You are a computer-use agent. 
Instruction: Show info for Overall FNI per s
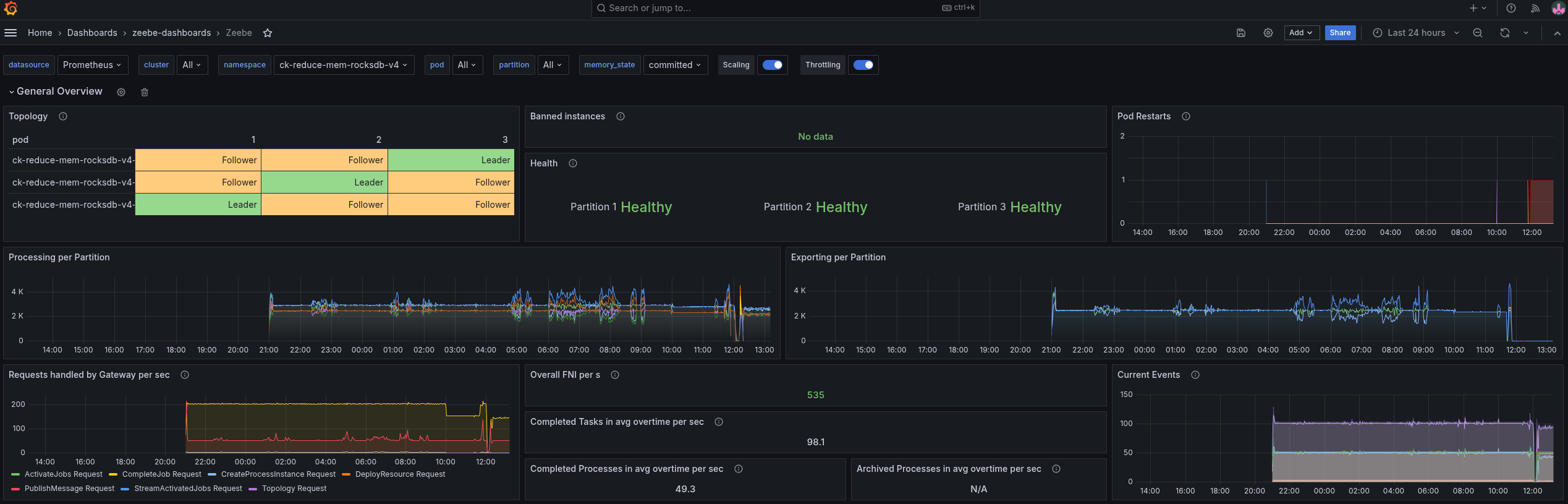615,375
